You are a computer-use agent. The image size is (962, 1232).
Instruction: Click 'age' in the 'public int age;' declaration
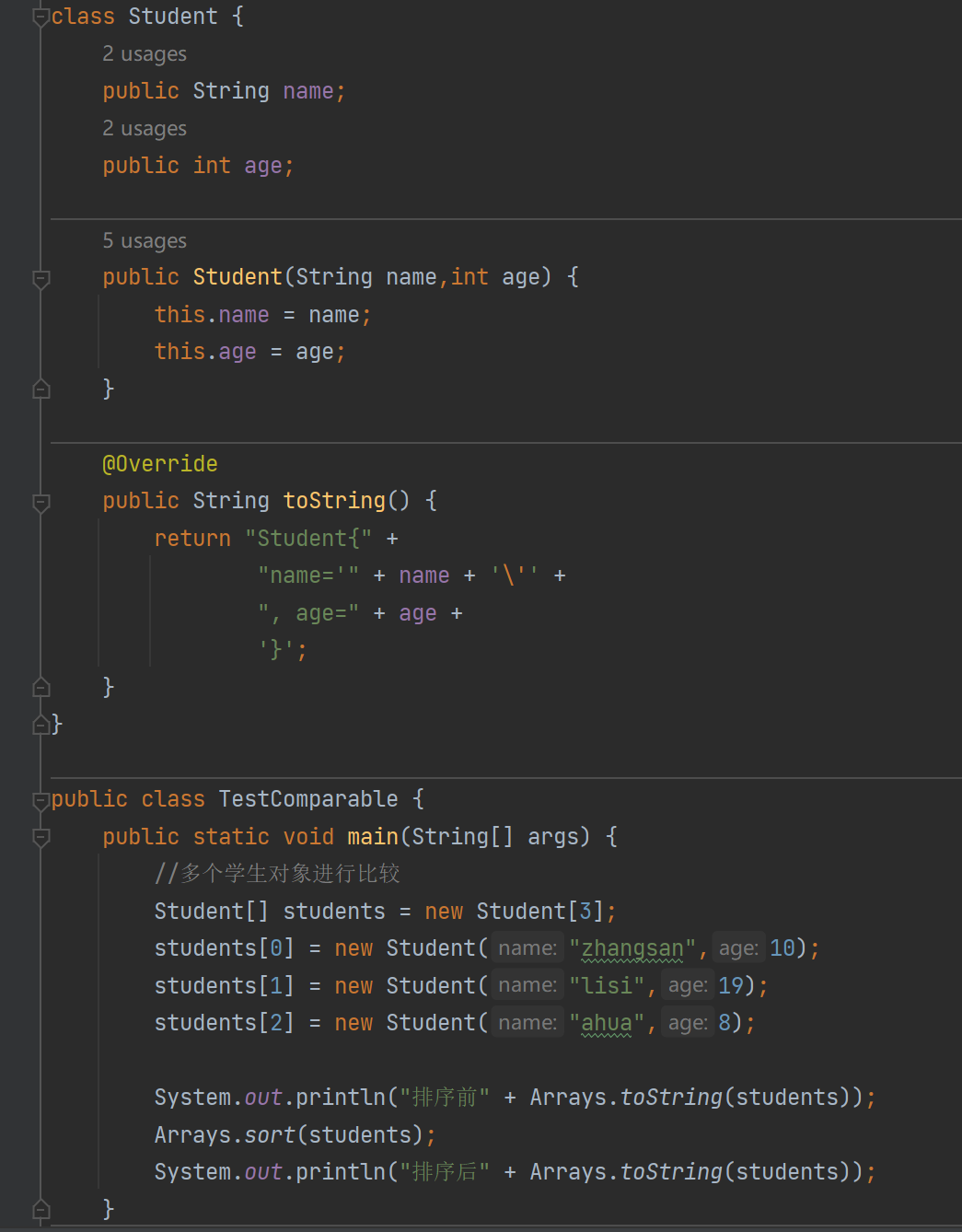263,166
